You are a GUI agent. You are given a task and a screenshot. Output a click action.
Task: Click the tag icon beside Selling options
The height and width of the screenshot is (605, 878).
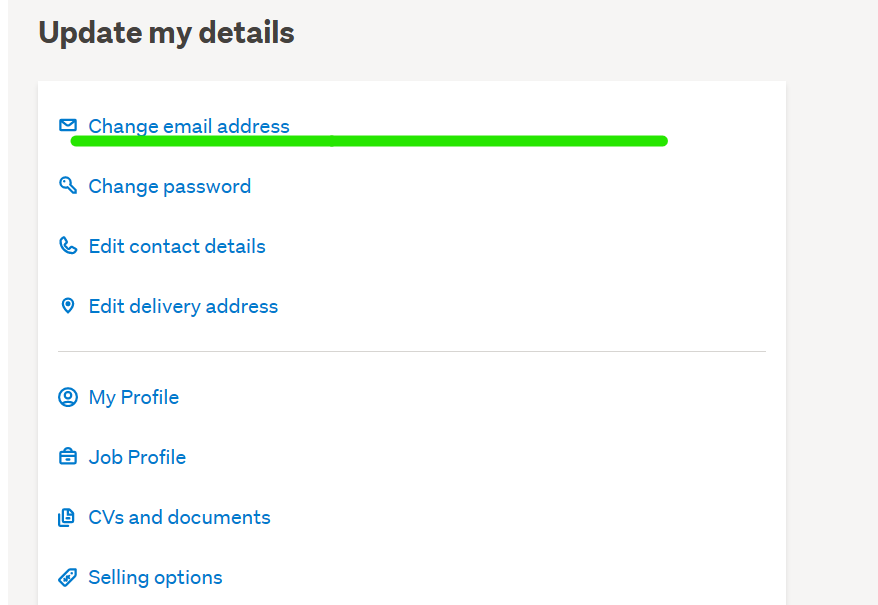68,577
